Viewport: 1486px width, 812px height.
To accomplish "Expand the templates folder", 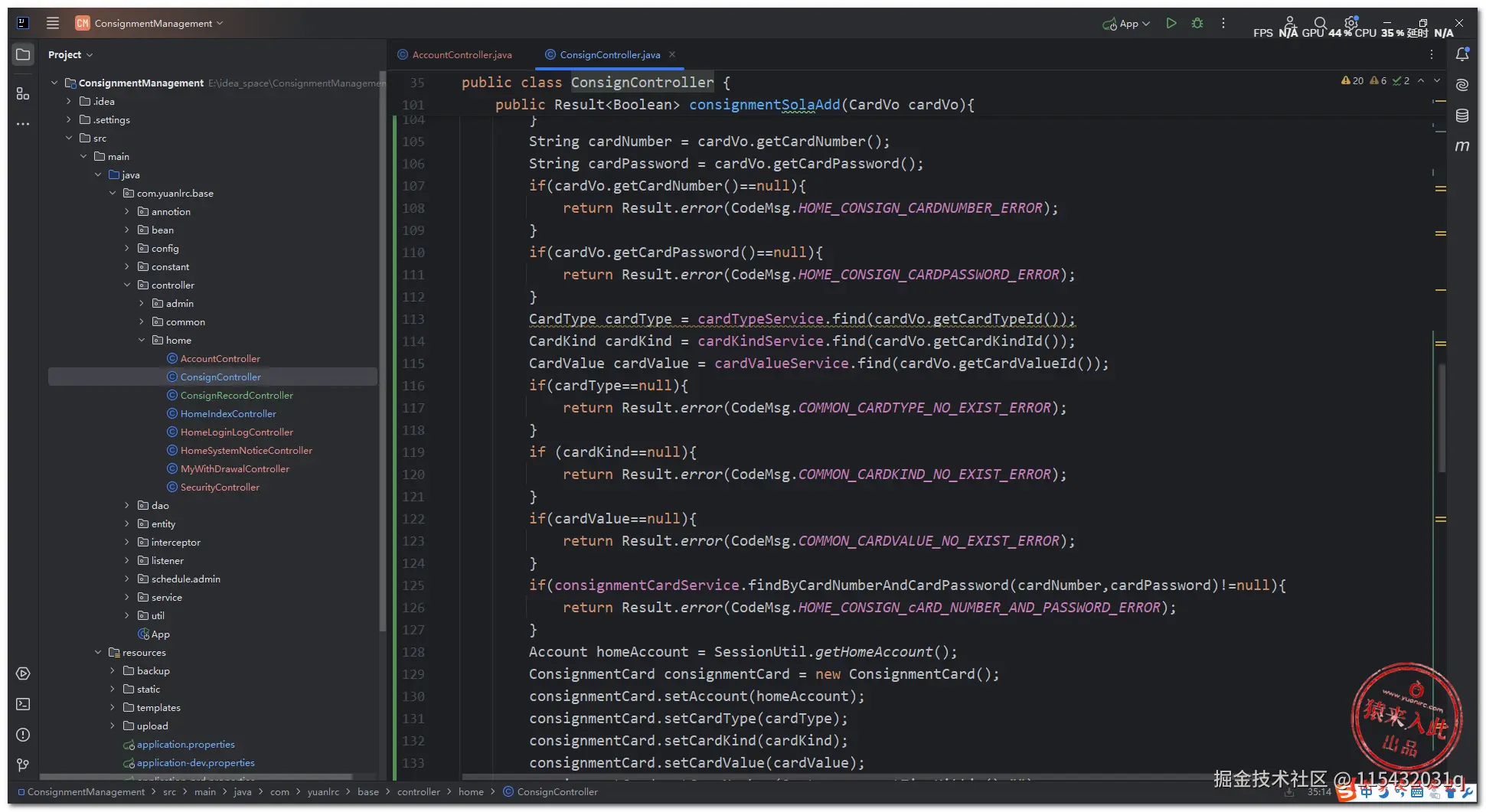I will [113, 707].
